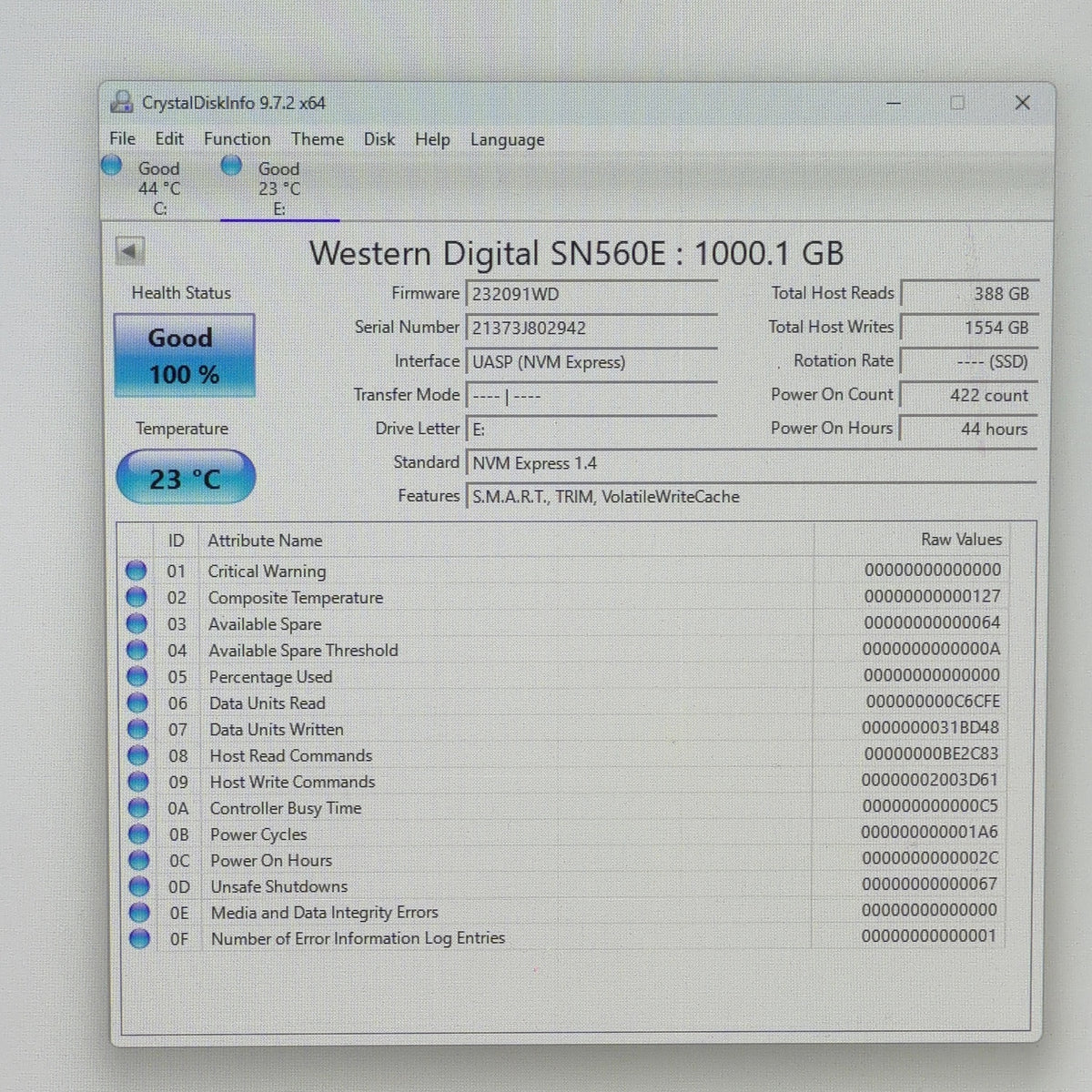Viewport: 1092px width, 1092px height.
Task: Click the previous disk arrow button
Action: pos(130,251)
